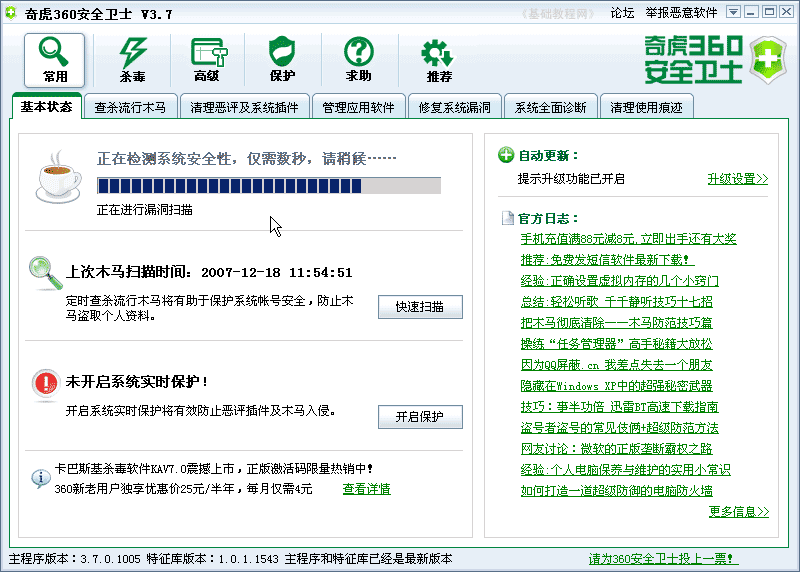Click the 特征库版本:1.0.1.1543 status text
Viewport: 800px width, 572px height.
212,559
